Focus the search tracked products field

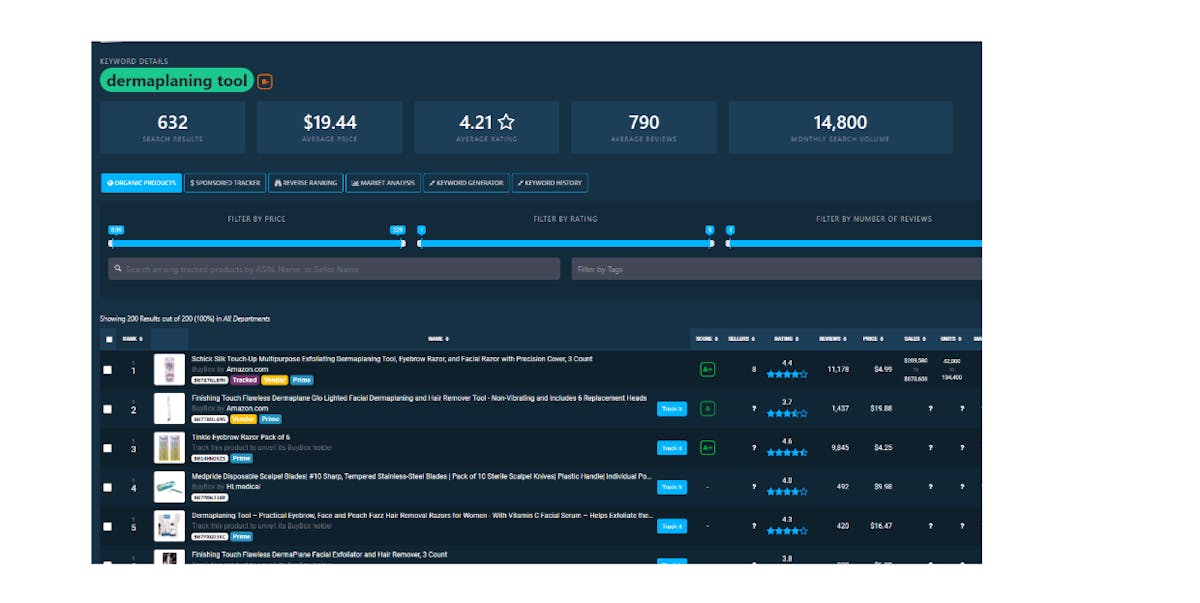(x=334, y=269)
